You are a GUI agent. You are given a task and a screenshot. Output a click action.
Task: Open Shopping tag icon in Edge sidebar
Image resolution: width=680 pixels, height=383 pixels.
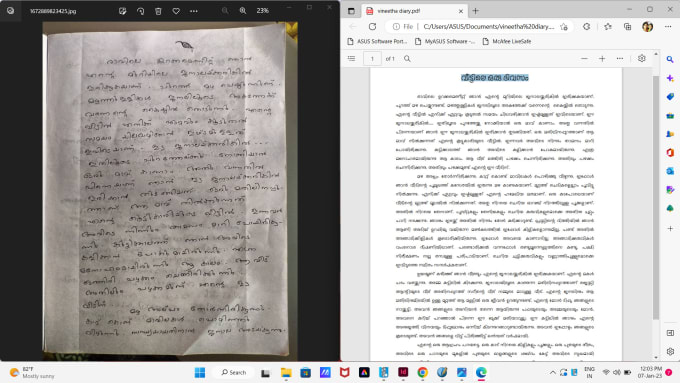[670, 97]
